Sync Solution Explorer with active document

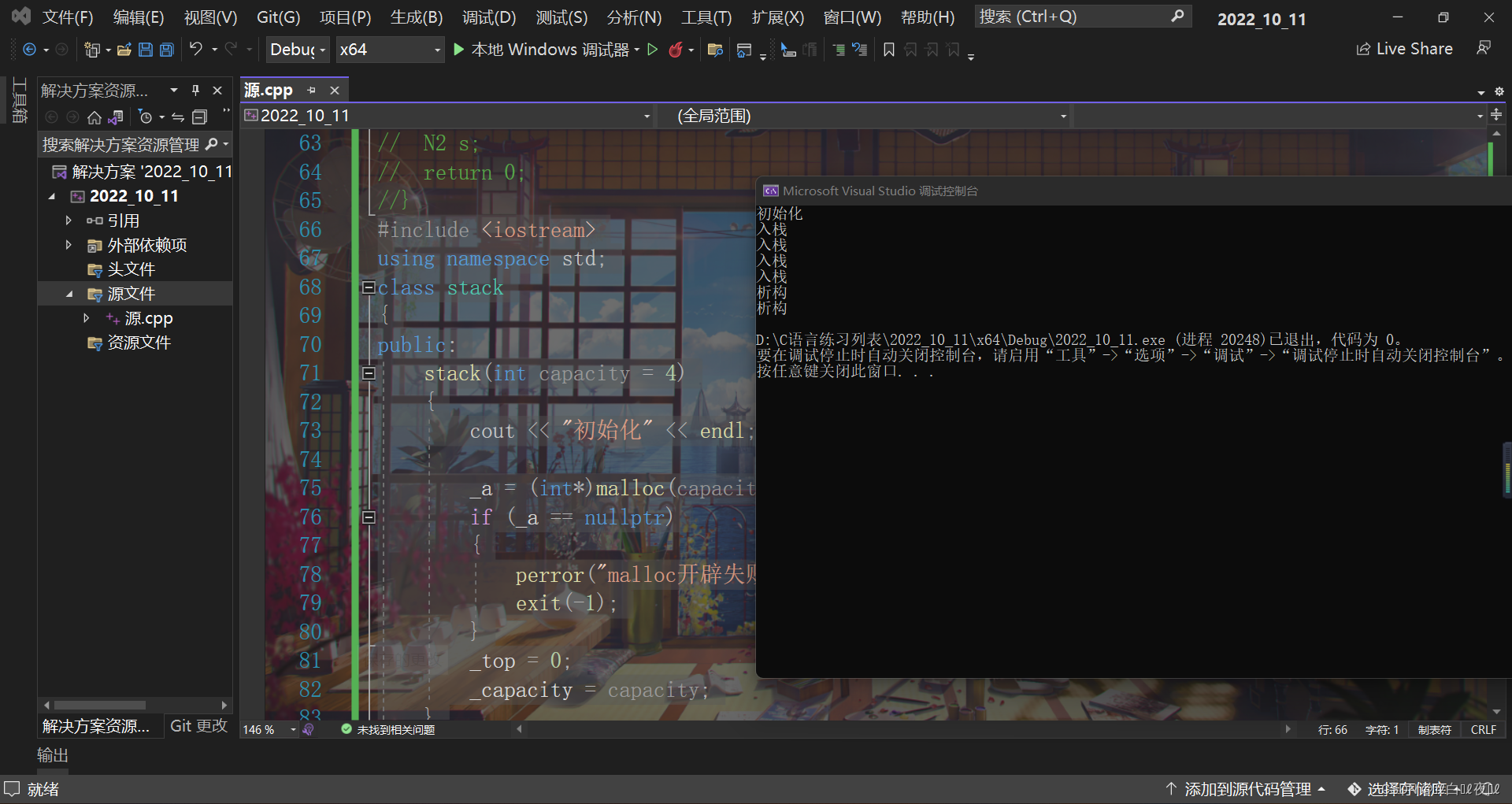click(177, 117)
